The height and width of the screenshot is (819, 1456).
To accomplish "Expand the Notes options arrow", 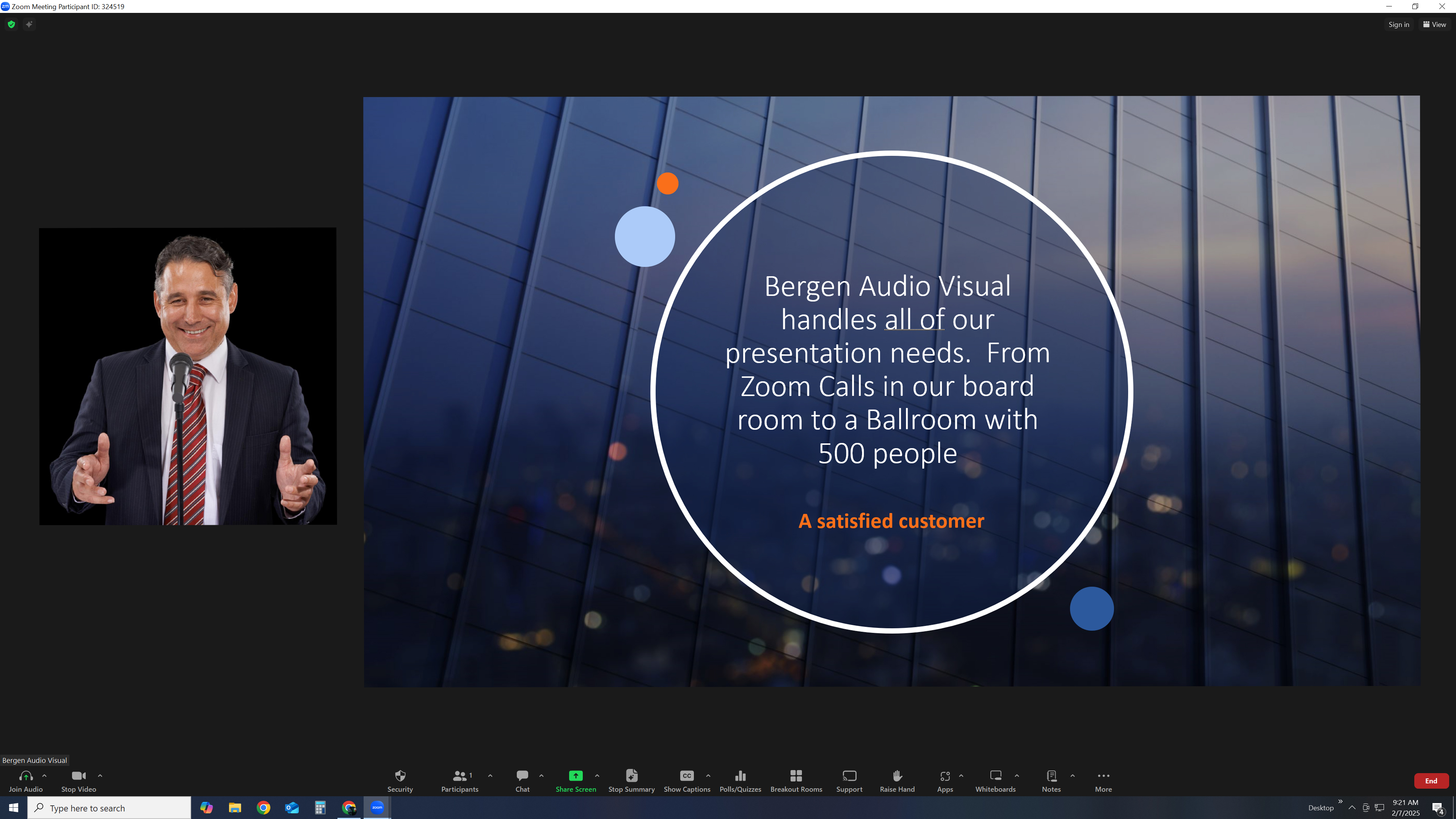I will [x=1072, y=775].
